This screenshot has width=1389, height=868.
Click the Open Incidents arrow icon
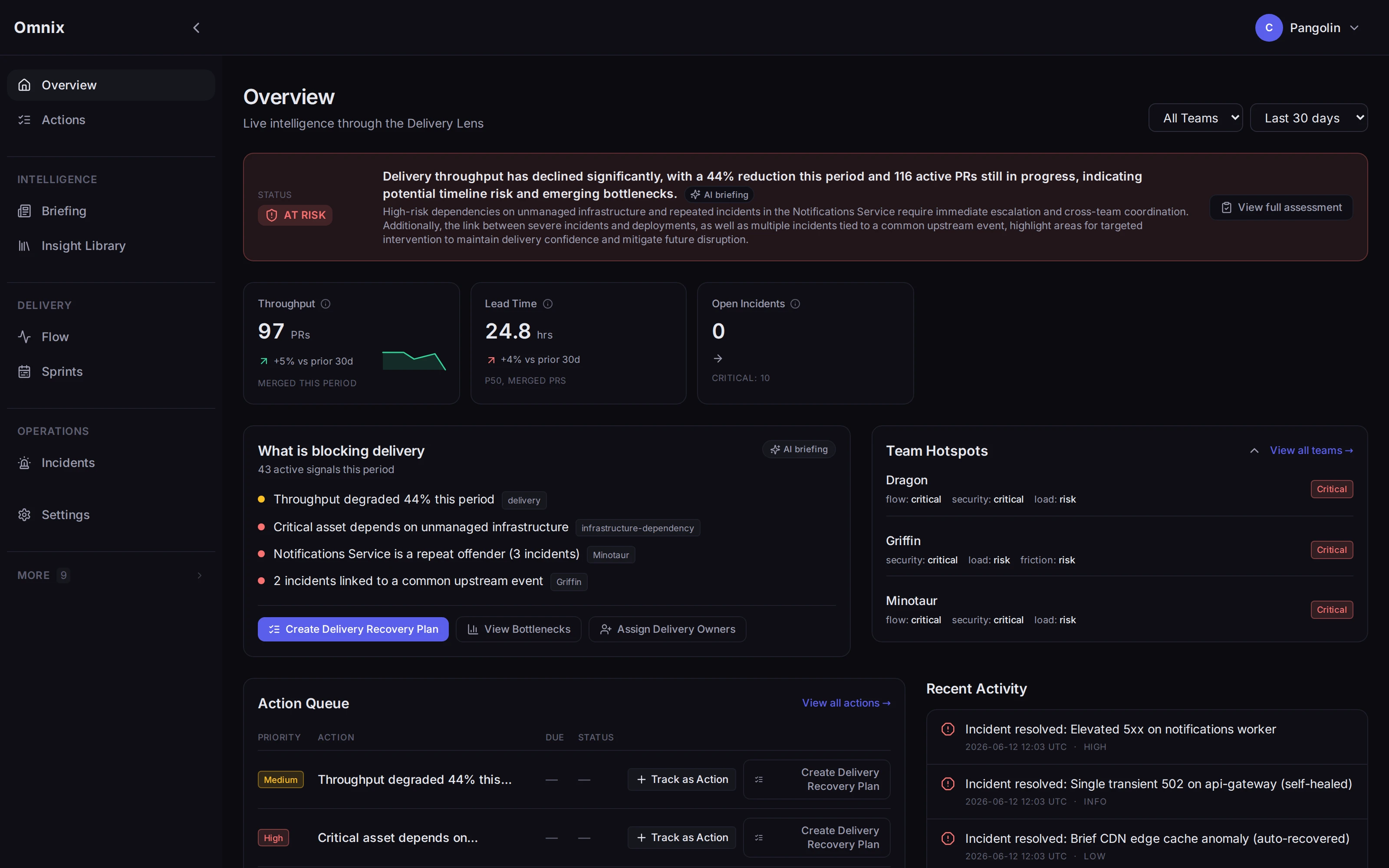(718, 359)
